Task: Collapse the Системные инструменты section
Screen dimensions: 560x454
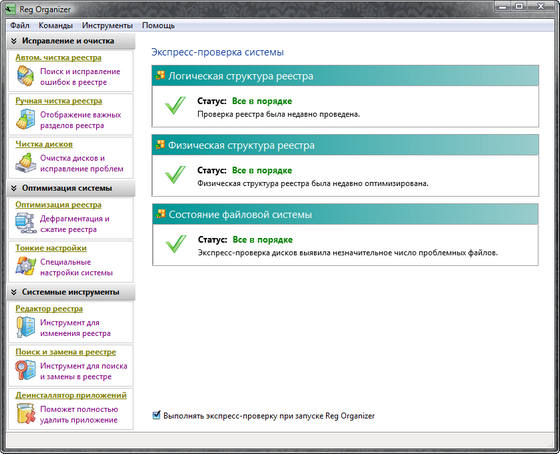Action: point(14,292)
